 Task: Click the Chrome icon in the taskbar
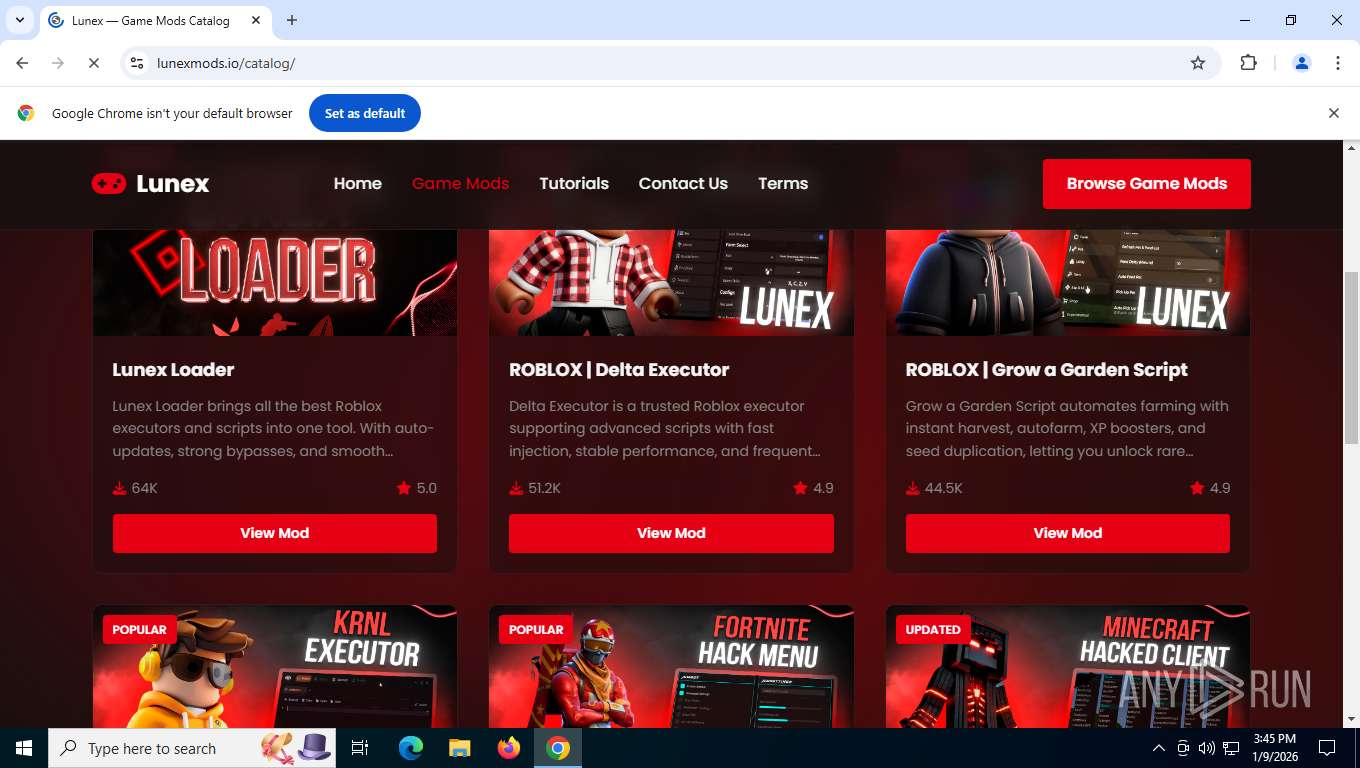(x=558, y=748)
